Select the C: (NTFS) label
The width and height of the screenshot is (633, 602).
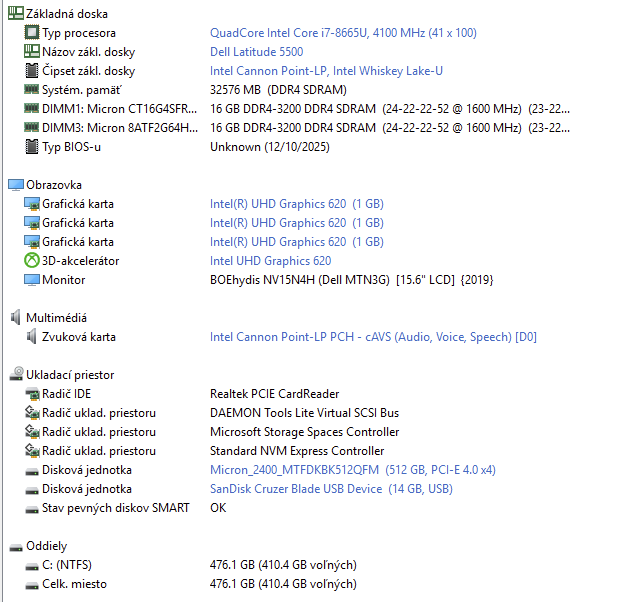click(x=67, y=564)
